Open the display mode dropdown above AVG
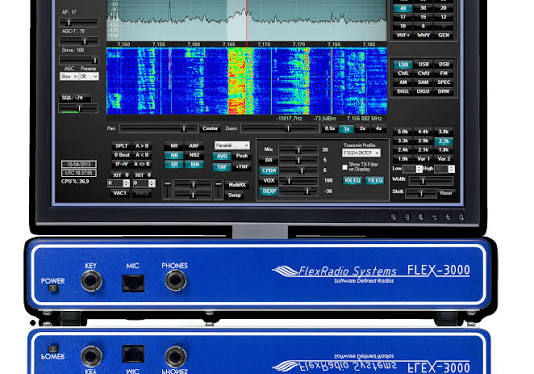 point(232,145)
